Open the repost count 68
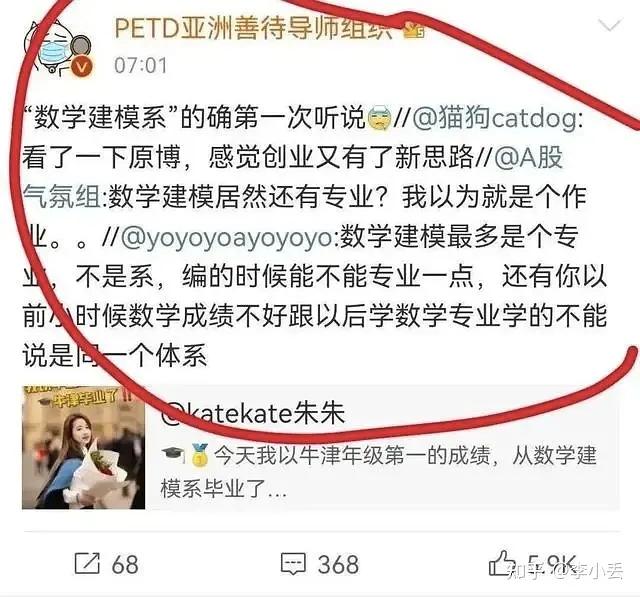The image size is (640, 597). 125,565
